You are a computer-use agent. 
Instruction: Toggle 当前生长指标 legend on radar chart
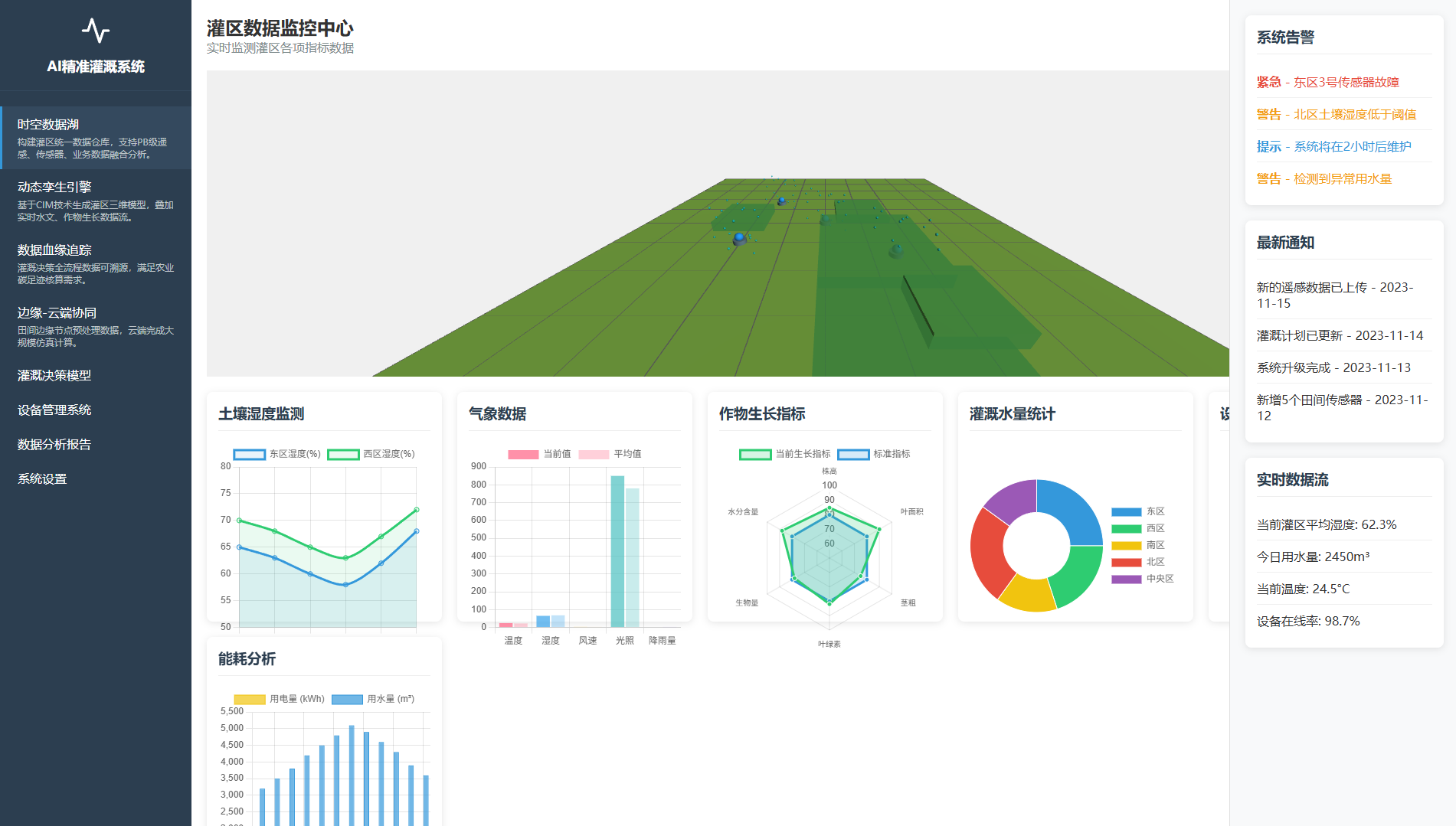click(x=784, y=454)
